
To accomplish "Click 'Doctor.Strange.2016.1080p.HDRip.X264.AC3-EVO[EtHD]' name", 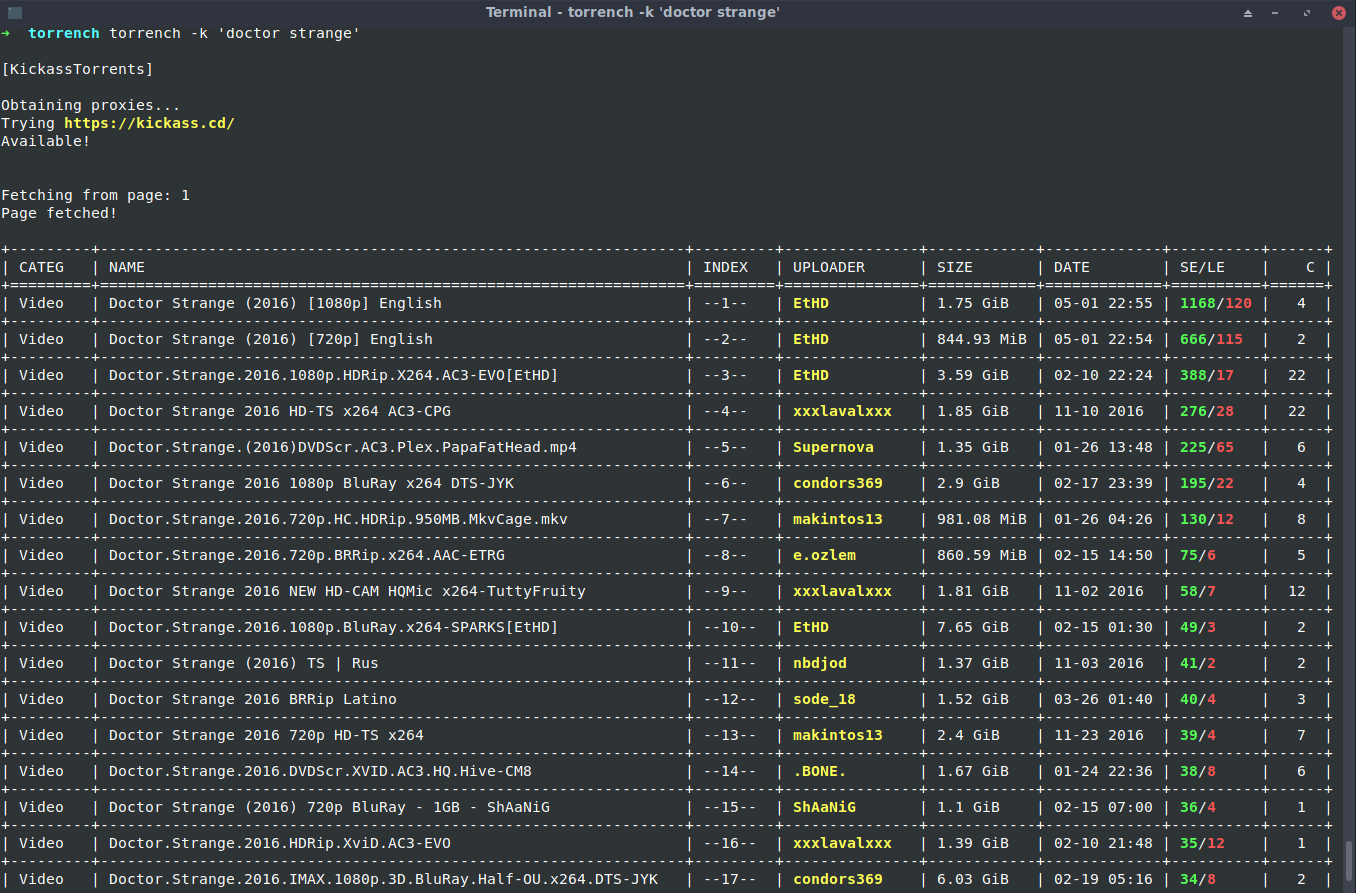I will (x=334, y=375).
